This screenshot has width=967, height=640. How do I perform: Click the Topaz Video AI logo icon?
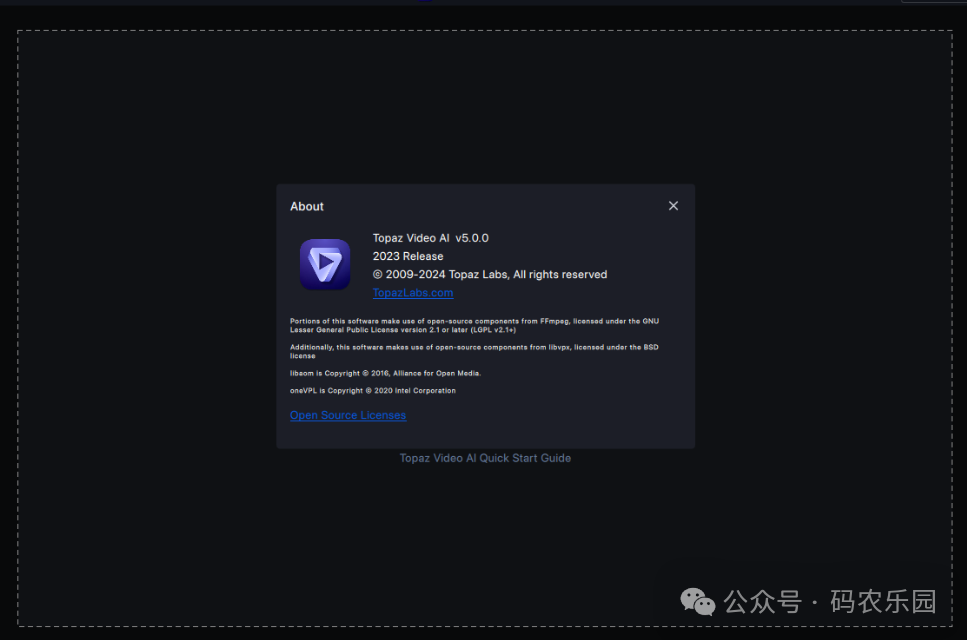pos(325,264)
